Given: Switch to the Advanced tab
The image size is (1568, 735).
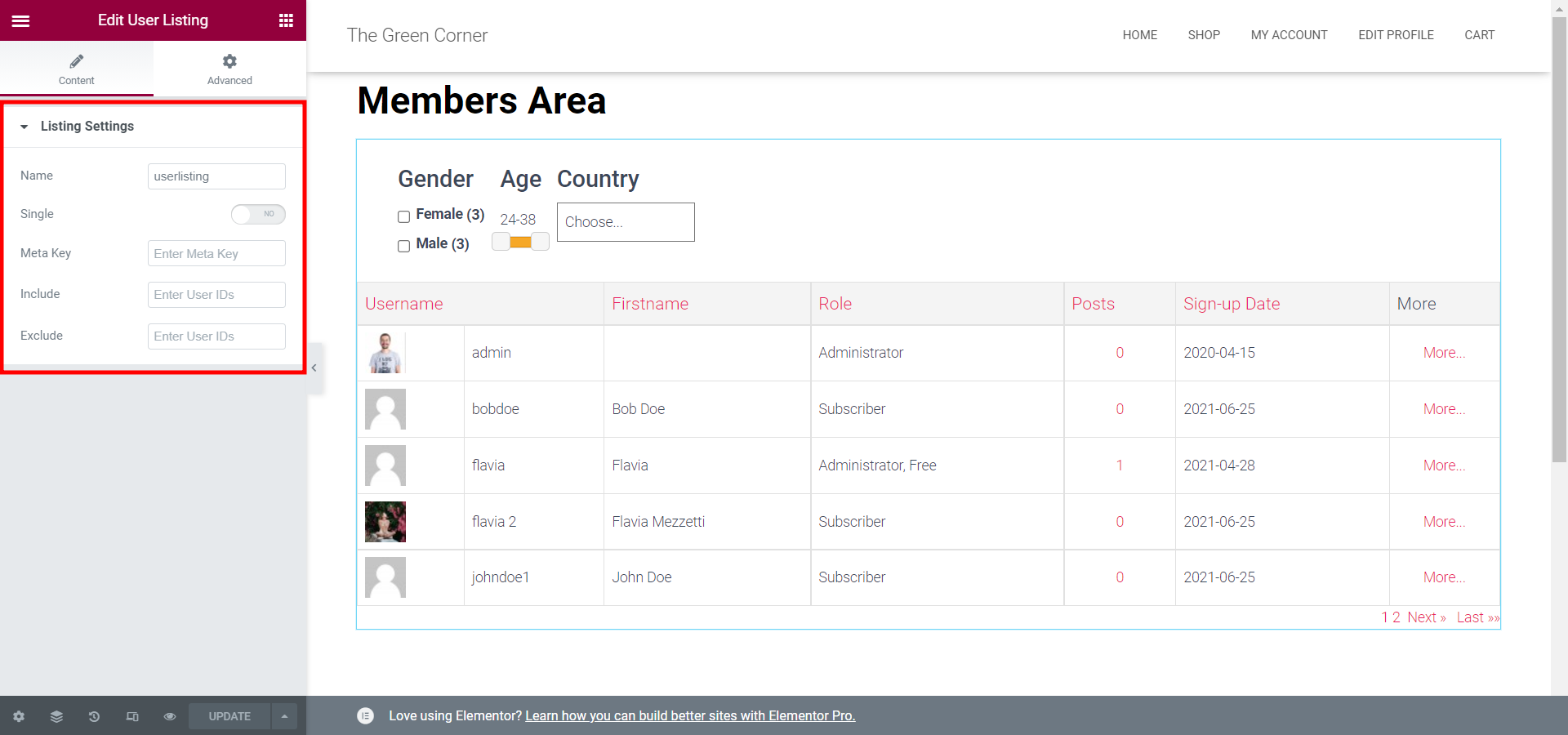Looking at the screenshot, I should point(229,69).
